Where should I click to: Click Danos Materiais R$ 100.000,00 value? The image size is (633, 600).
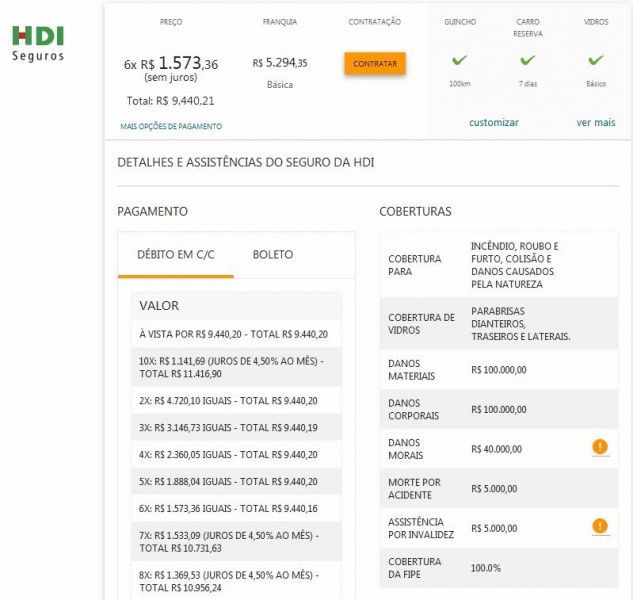(499, 370)
